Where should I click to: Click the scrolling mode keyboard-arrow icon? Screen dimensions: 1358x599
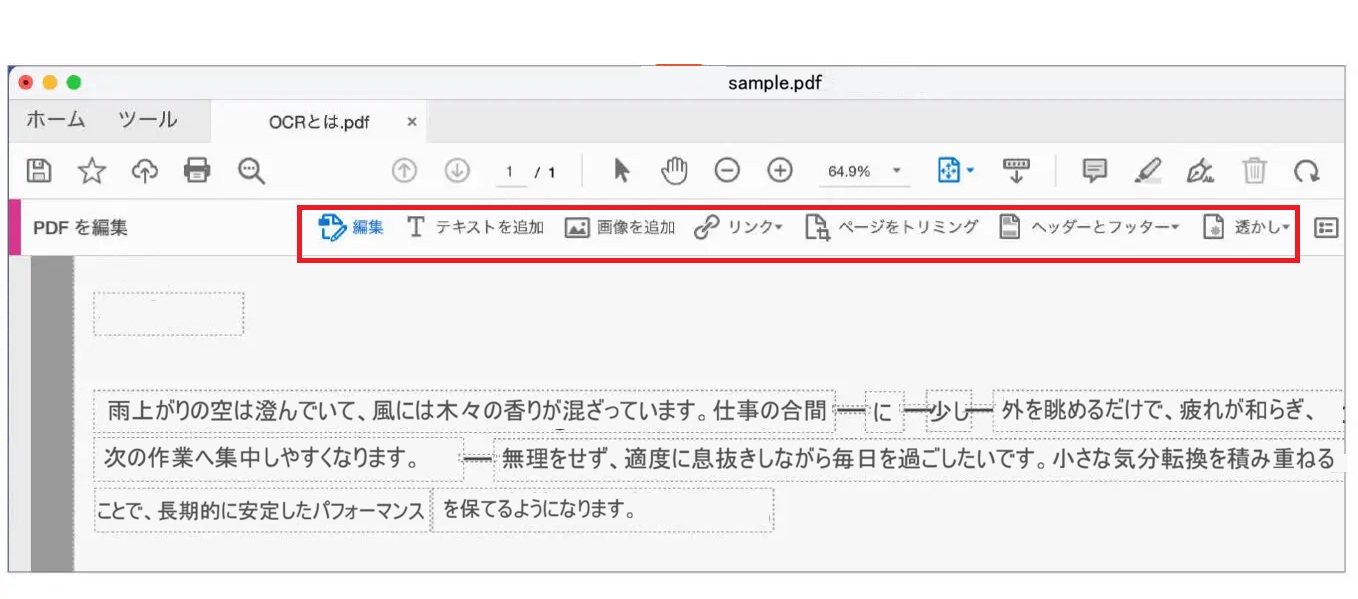(x=1016, y=171)
